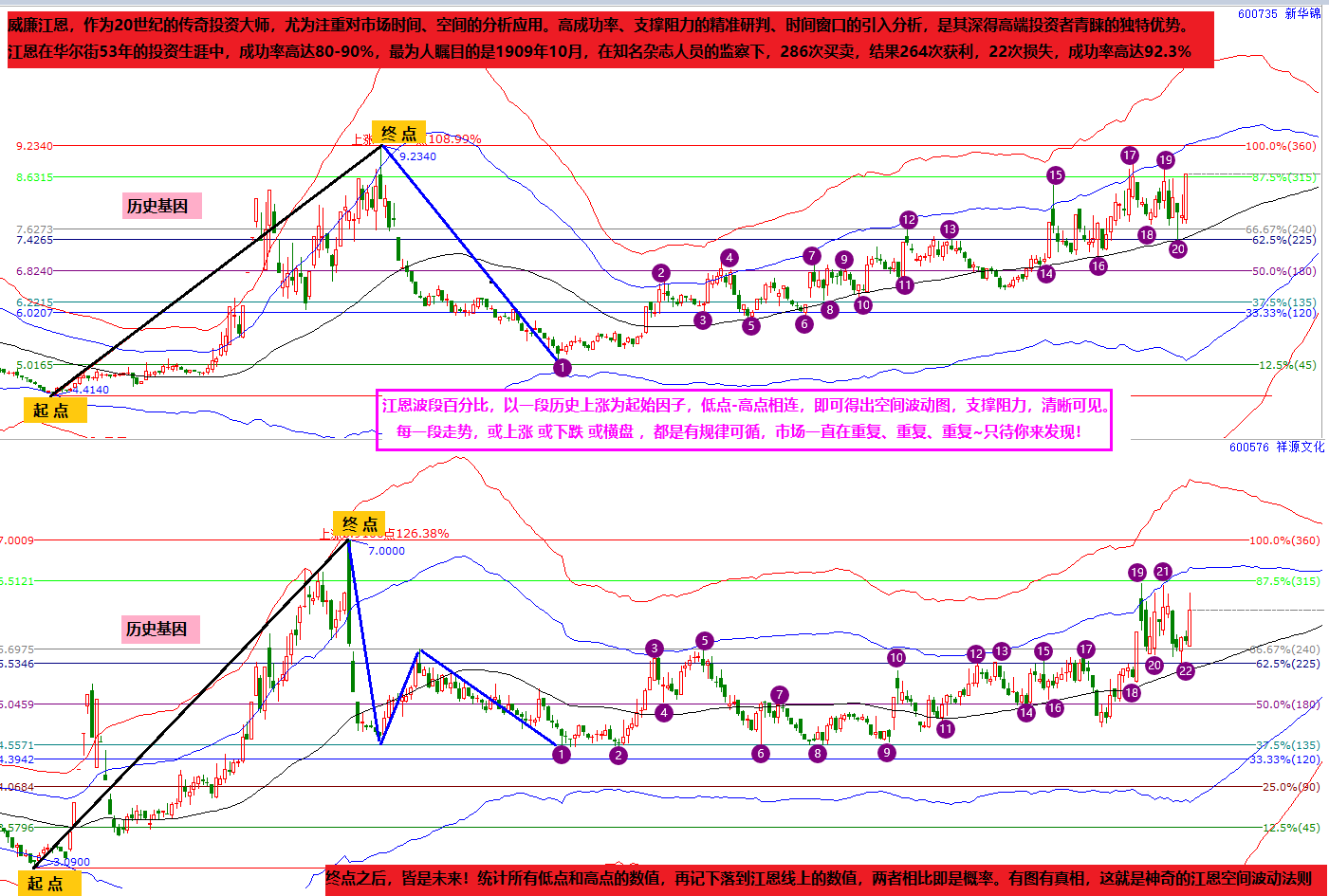Click stock code 600576 祥源文化
This screenshot has width=1329, height=896.
(x=1276, y=447)
